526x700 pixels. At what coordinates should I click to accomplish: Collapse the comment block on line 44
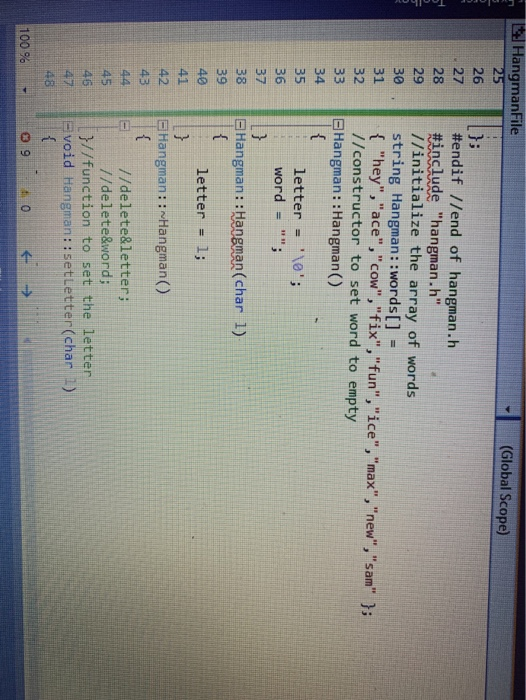[125, 125]
